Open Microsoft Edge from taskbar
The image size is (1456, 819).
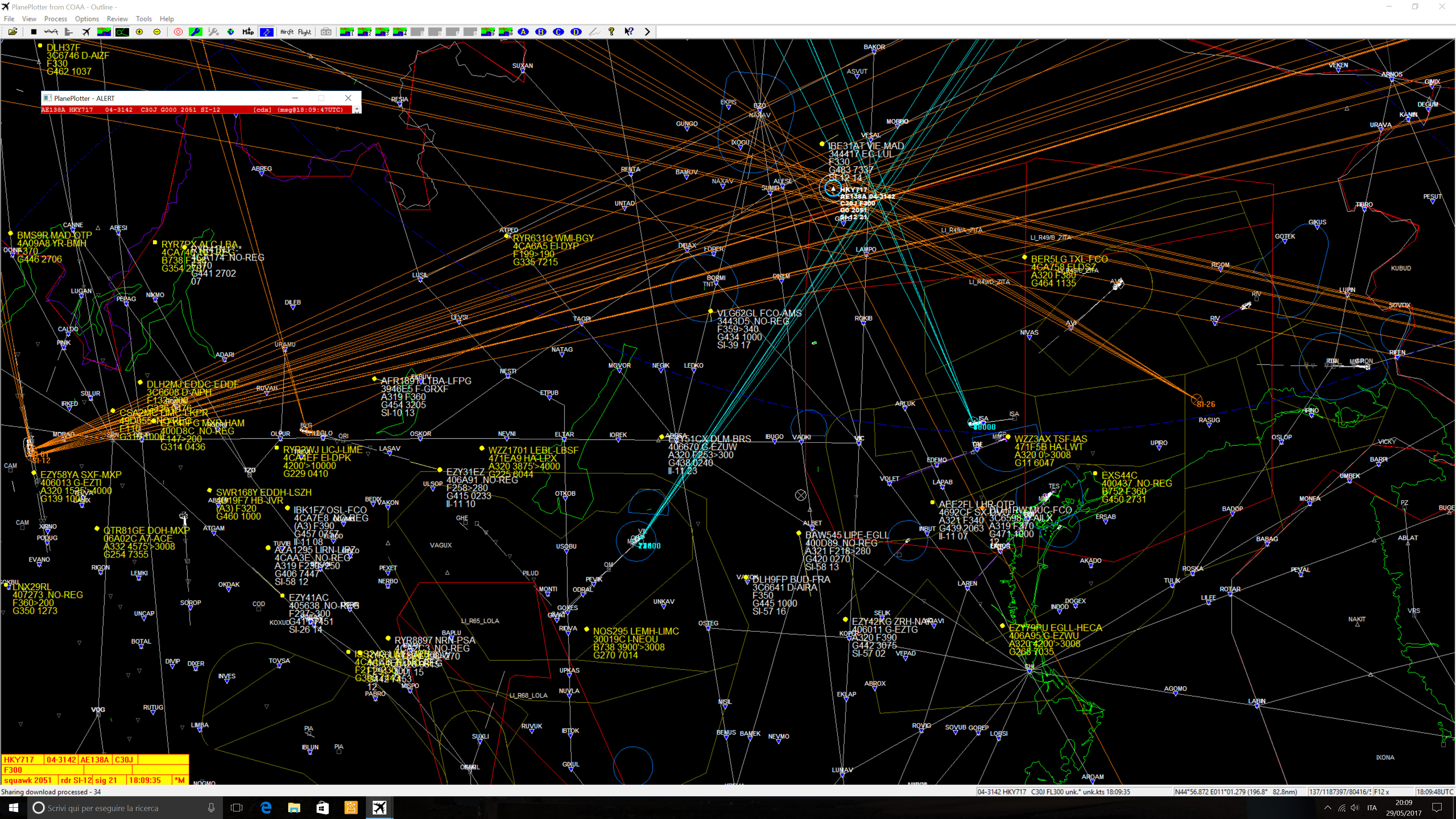tap(266, 808)
